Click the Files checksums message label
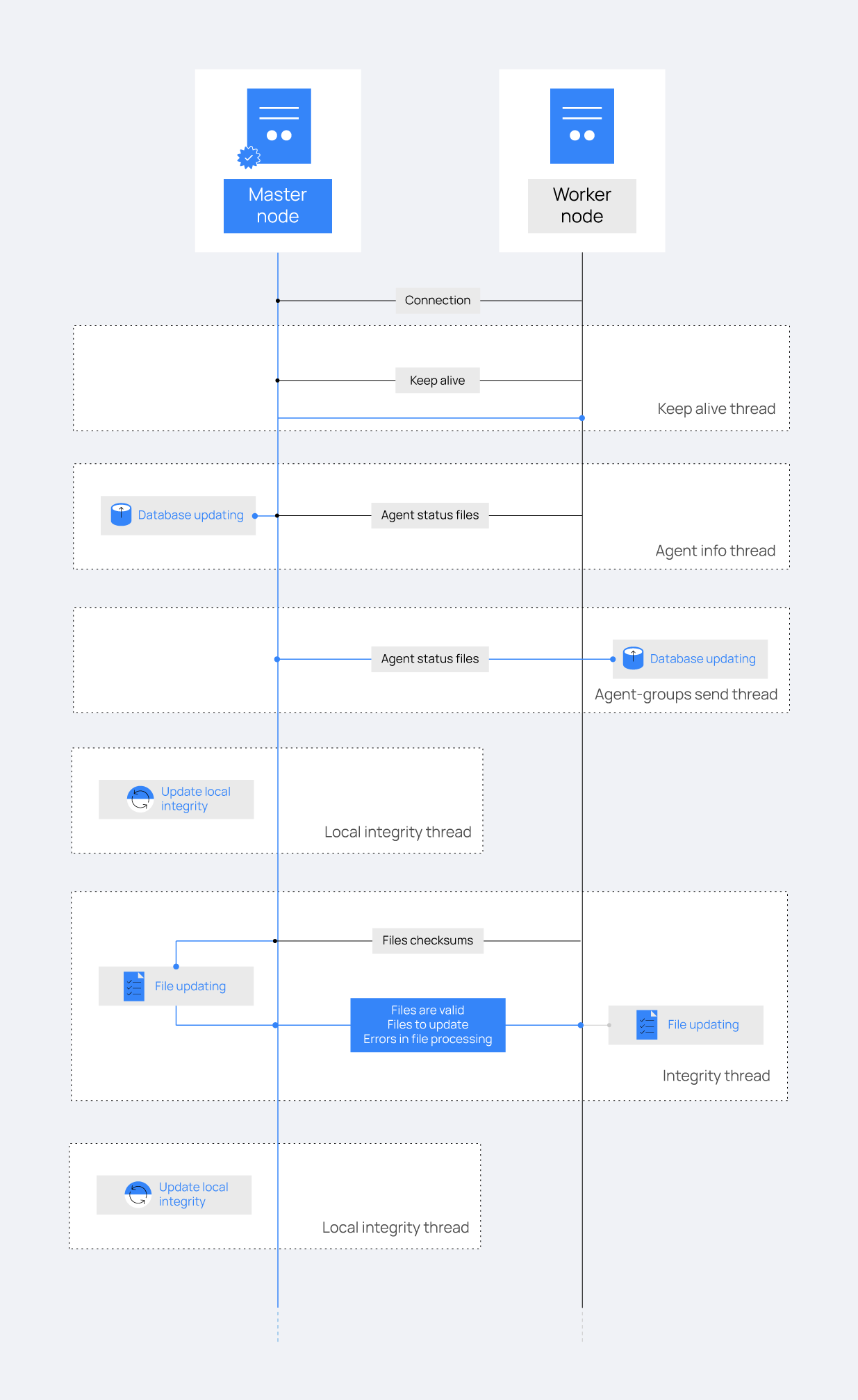This screenshot has width=858, height=1400. (x=428, y=941)
